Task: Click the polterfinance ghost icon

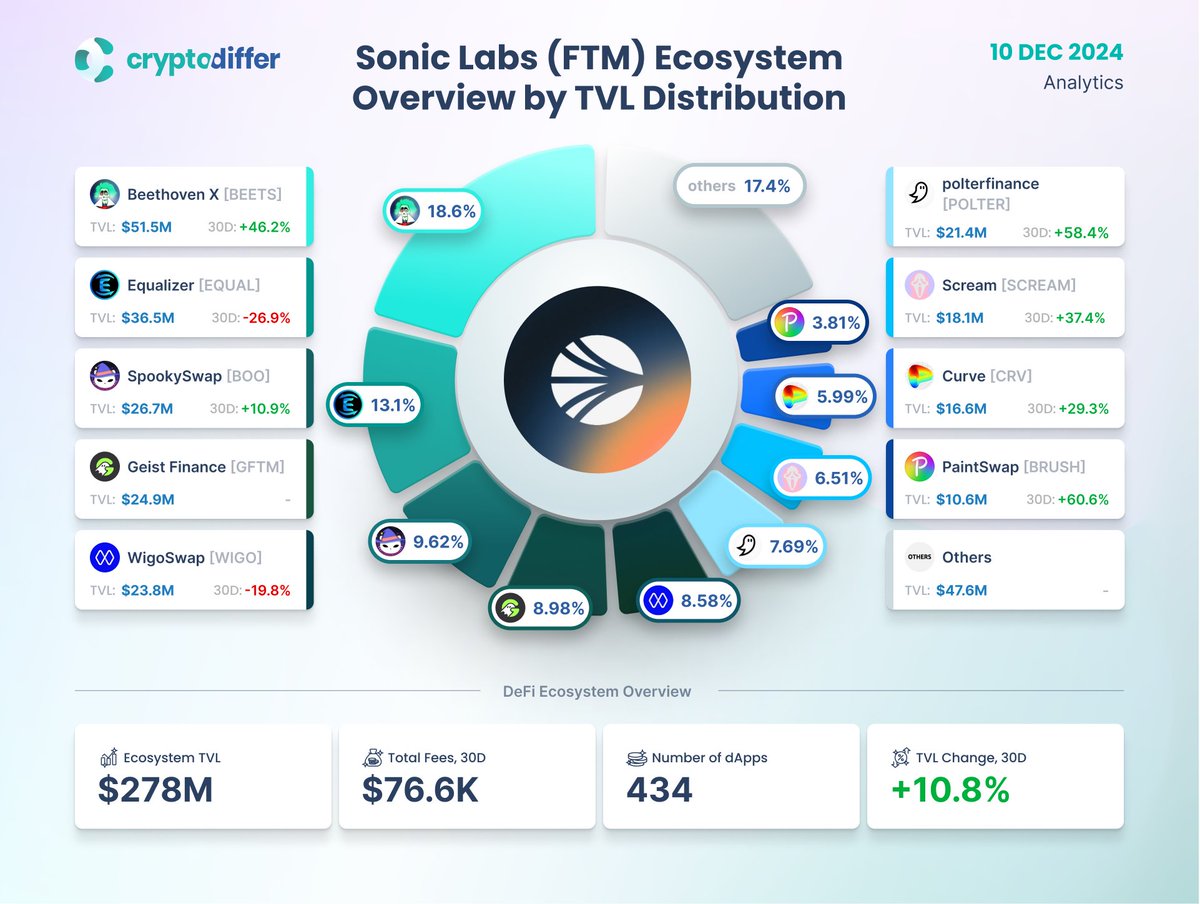Action: 918,193
